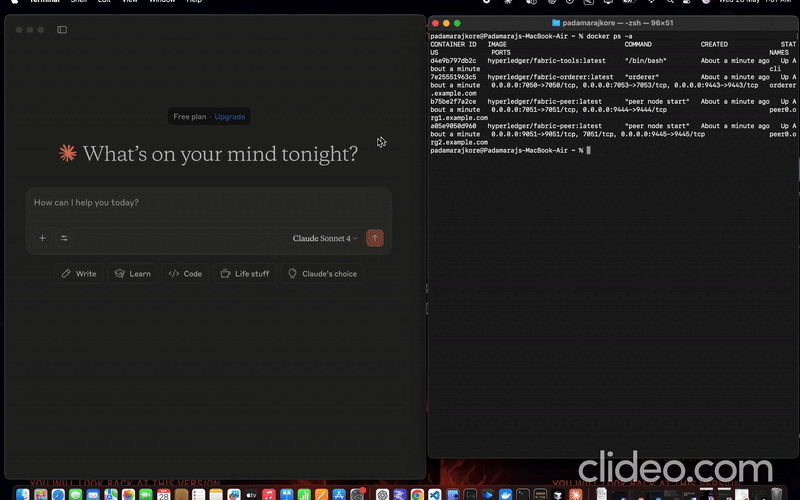800x500 pixels.
Task: Open ChatGPT from the Dock
Action: point(382,494)
